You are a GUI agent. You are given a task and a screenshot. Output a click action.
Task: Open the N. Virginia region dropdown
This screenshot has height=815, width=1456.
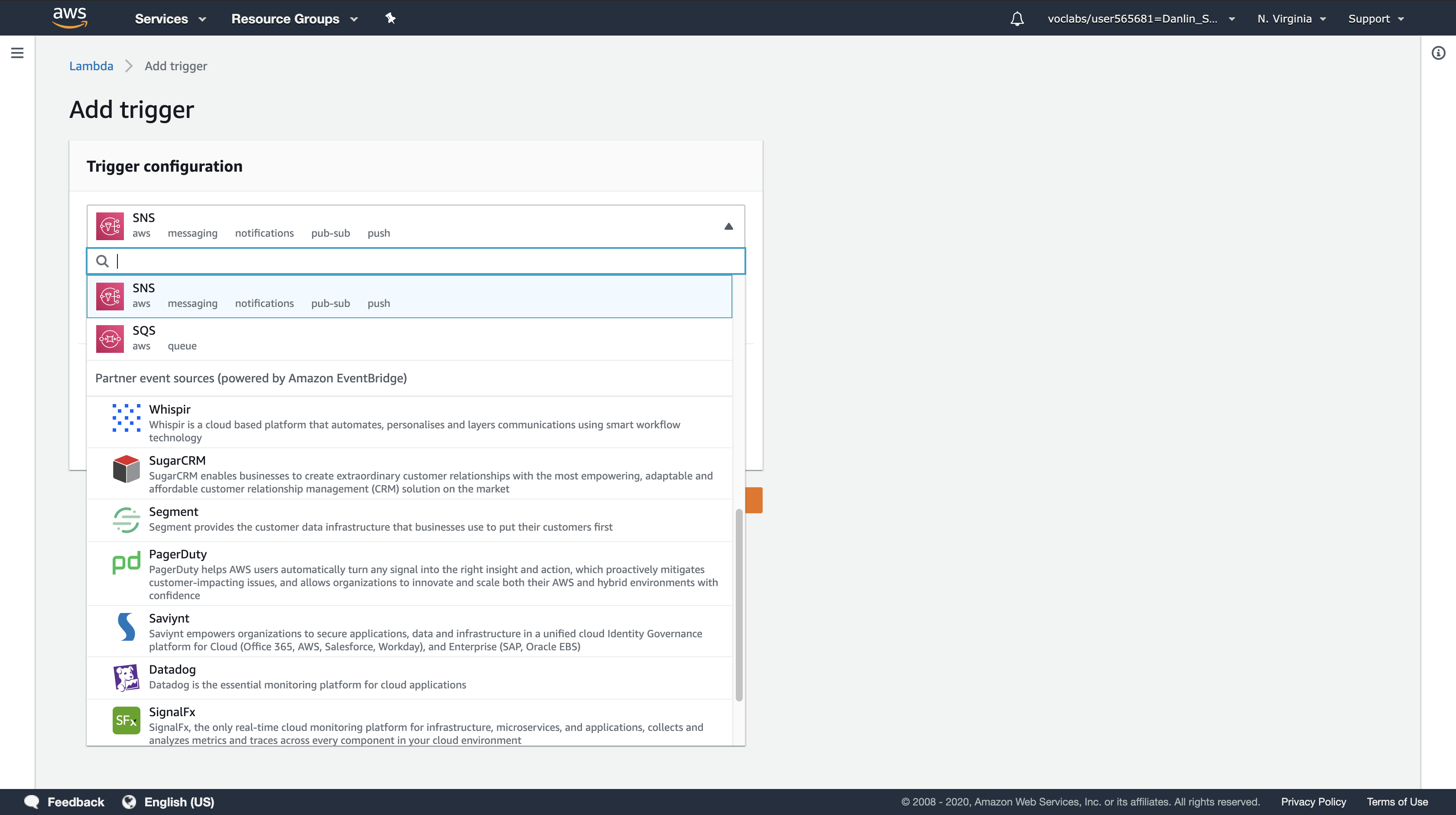(1291, 19)
